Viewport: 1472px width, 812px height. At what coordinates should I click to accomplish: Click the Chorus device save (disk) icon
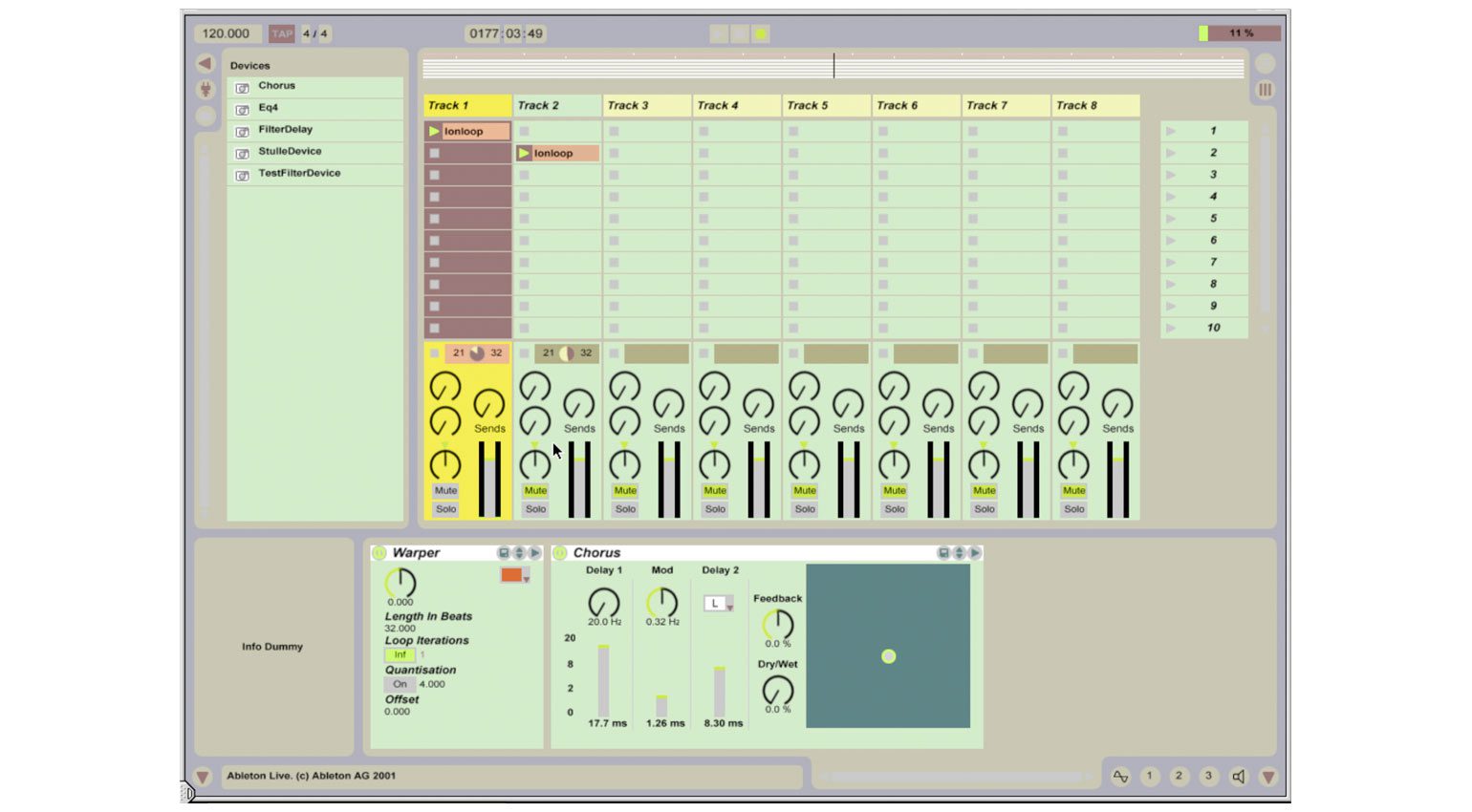click(943, 553)
